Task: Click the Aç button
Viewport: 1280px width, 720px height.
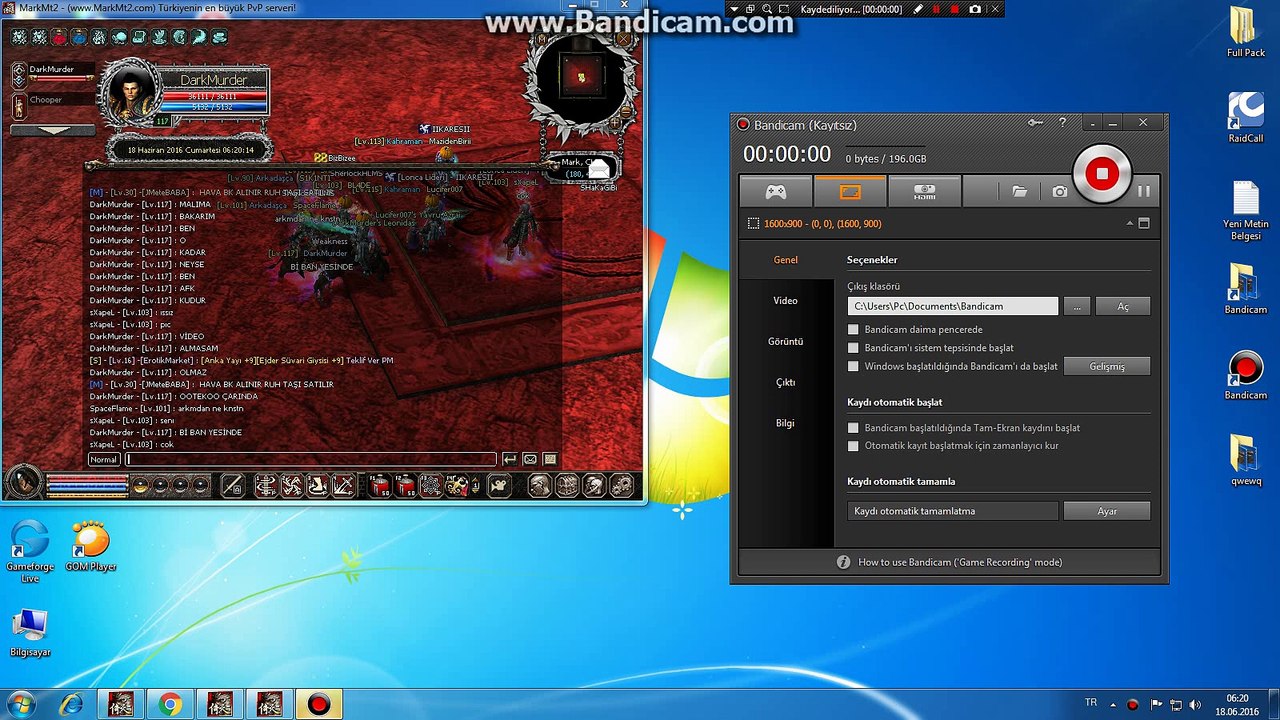Action: pos(1123,306)
